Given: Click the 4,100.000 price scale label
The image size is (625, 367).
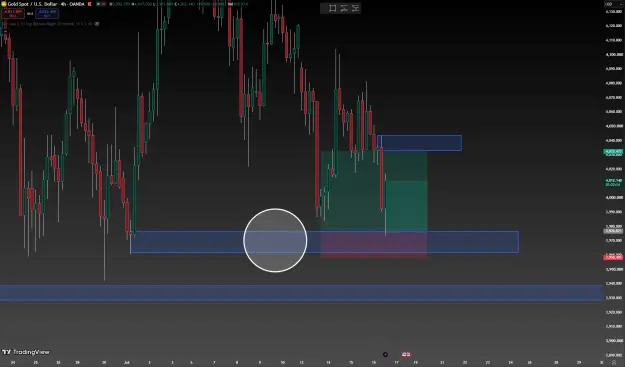Looking at the screenshot, I should coord(614,55).
